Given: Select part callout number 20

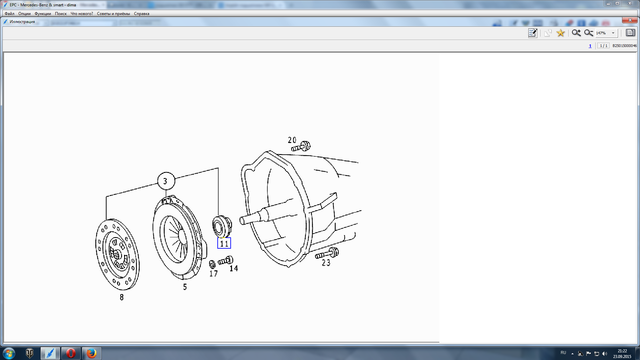Looking at the screenshot, I should (292, 140).
